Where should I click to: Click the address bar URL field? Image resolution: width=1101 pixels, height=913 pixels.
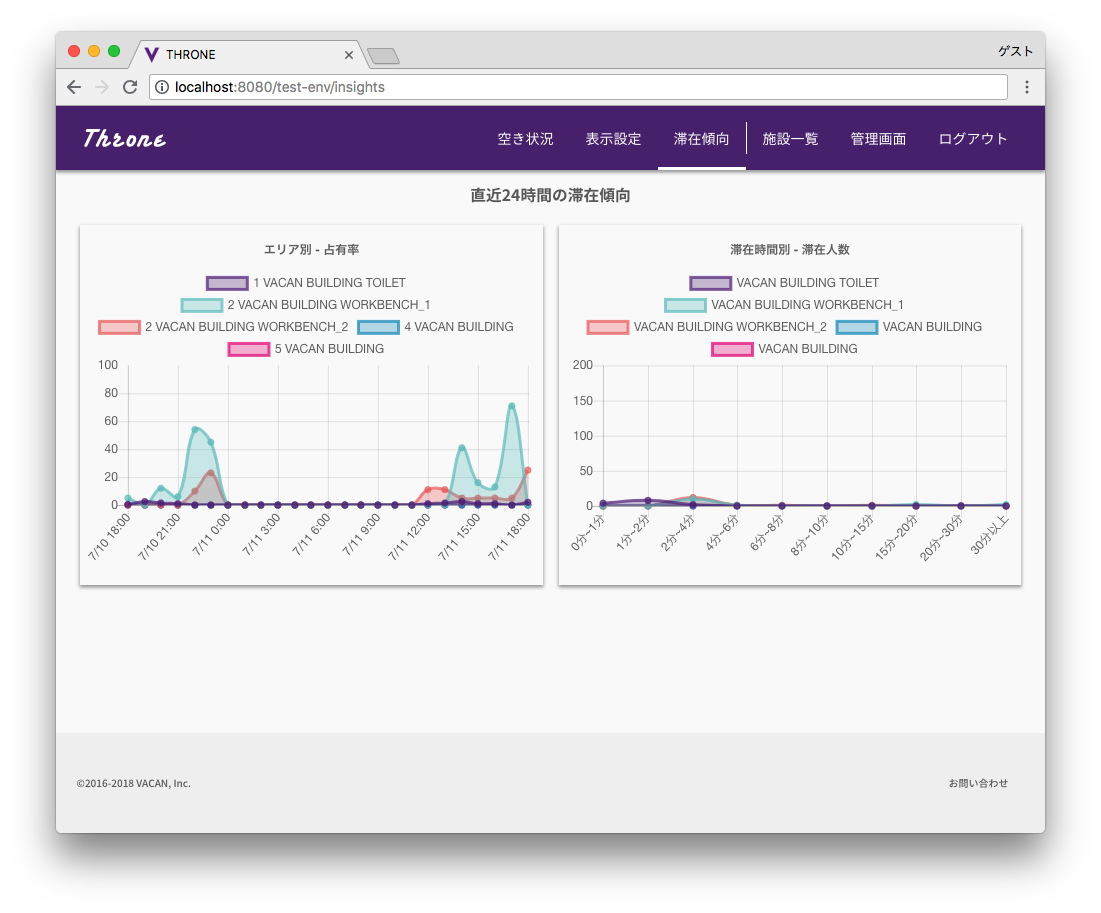point(579,87)
